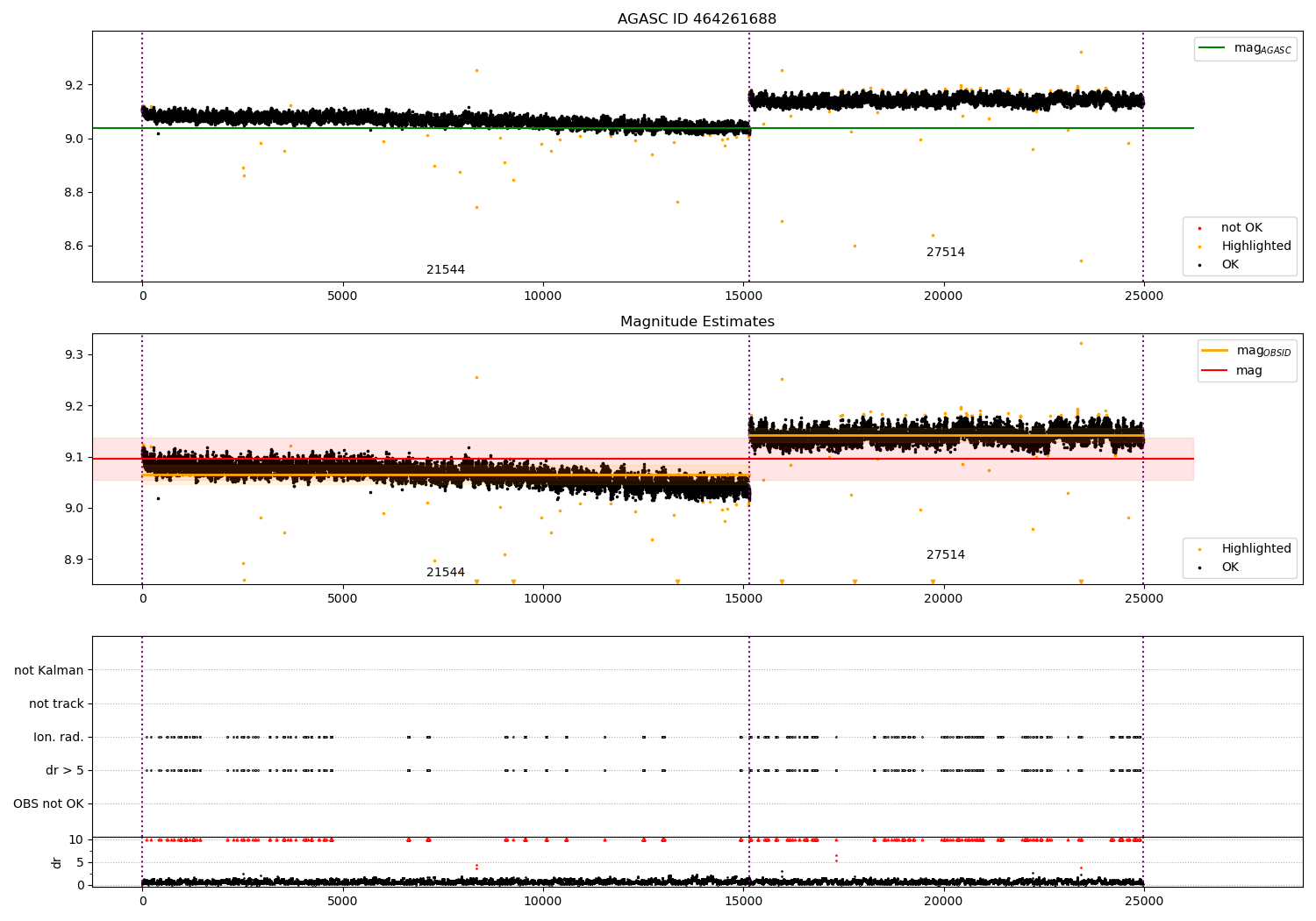The height and width of the screenshot is (921, 1316).
Task: Click the plot title 'AGASC ID 464261688'
Action: tap(697, 19)
